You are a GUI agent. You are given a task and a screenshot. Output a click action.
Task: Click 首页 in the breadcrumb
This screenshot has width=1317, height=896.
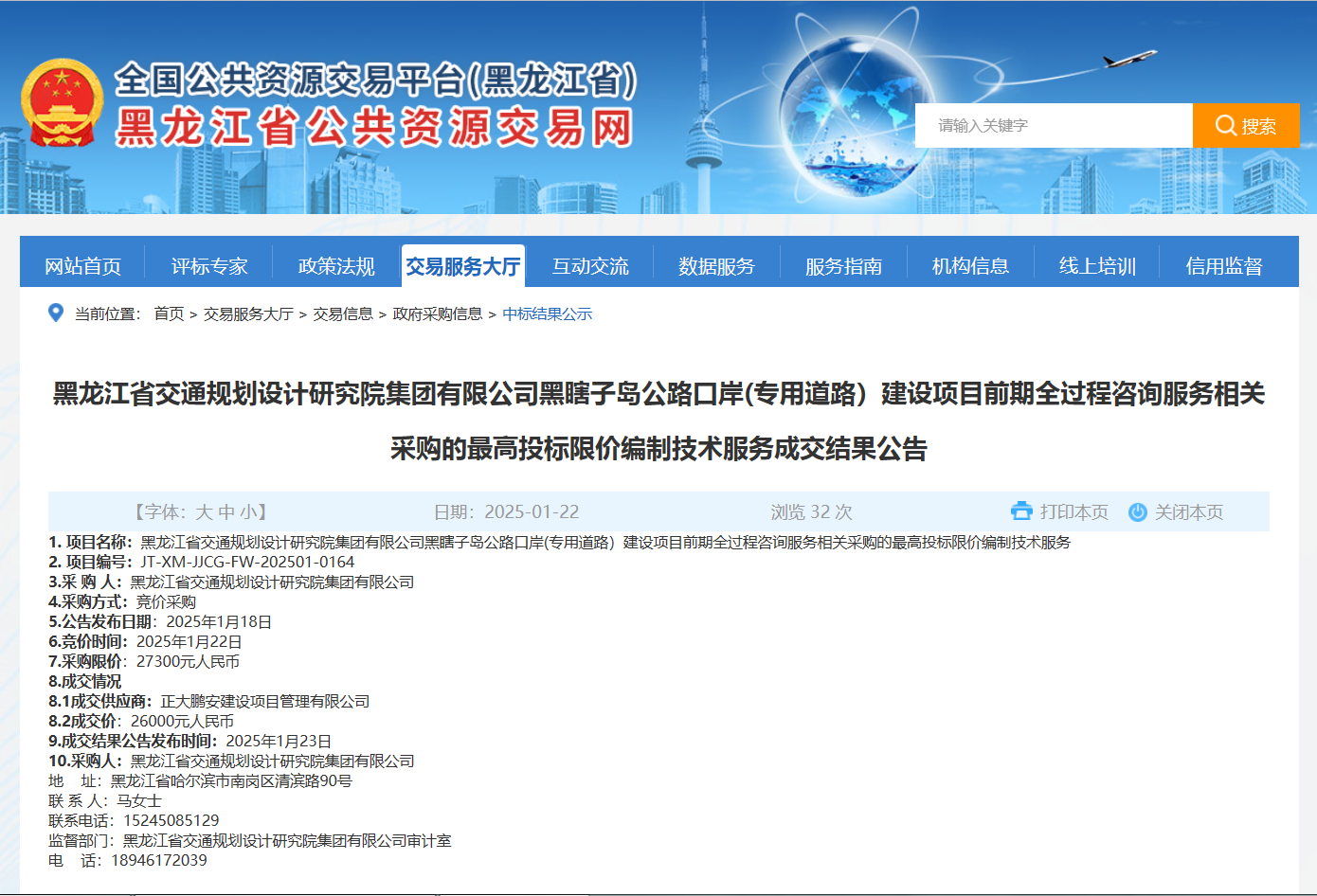(x=169, y=314)
